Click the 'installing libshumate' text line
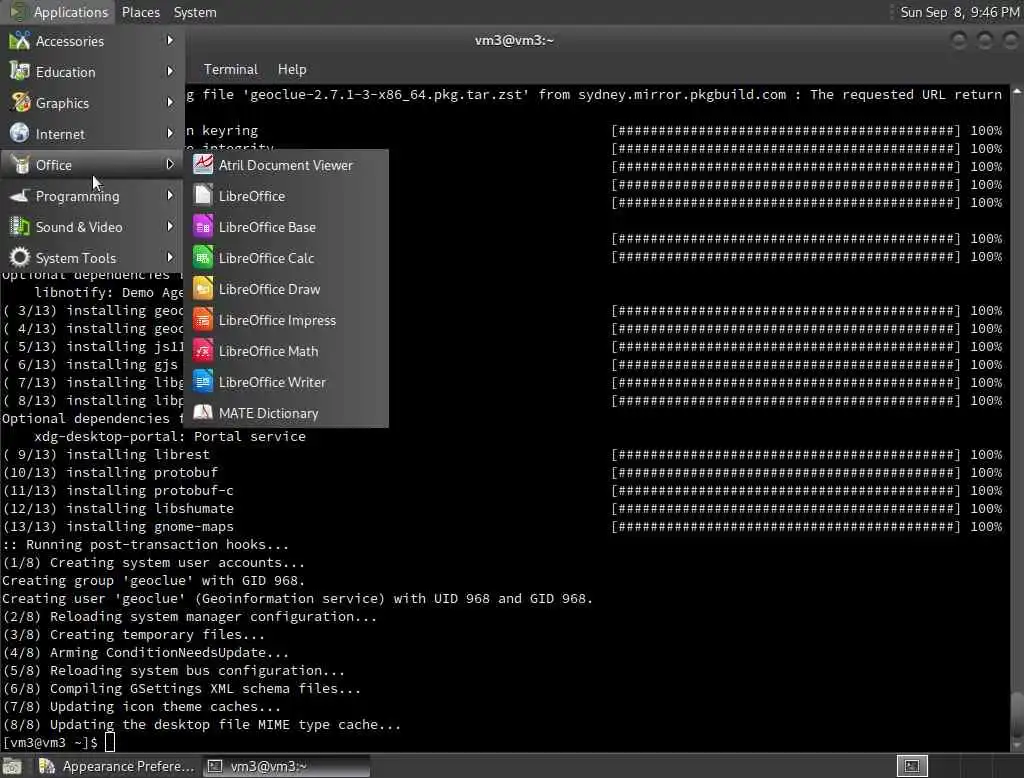 point(118,508)
